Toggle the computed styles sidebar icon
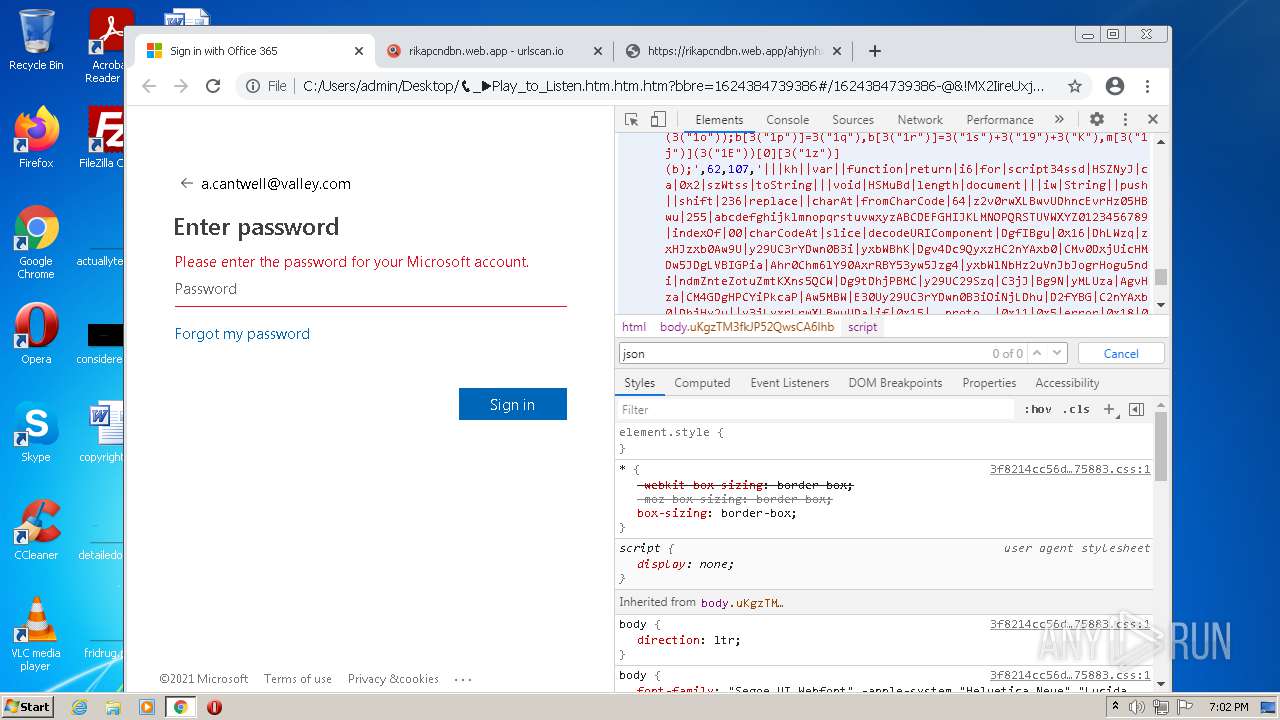Screen dimensions: 1280x720 (x=1136, y=409)
